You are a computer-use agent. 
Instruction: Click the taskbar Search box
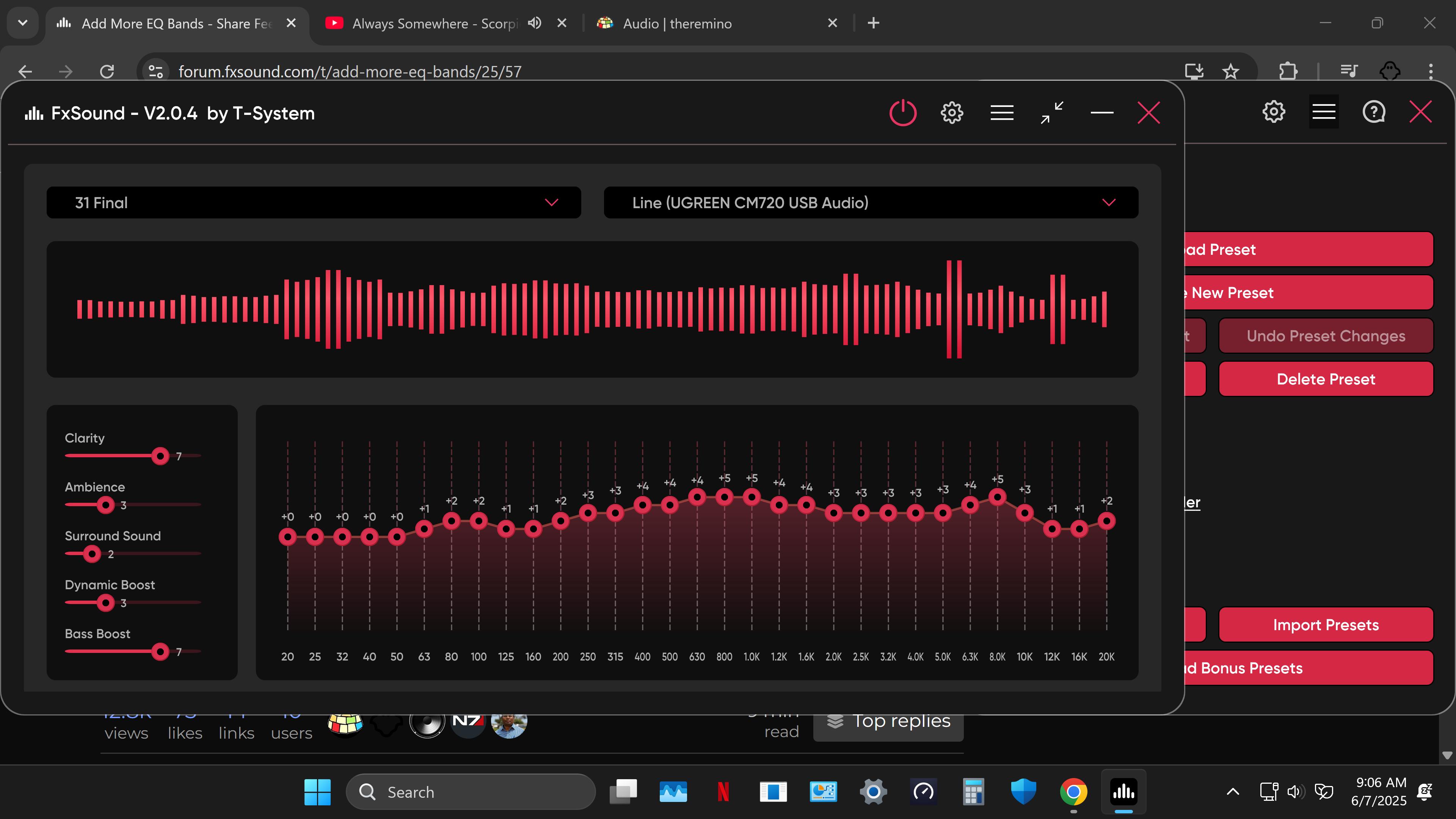tap(471, 792)
